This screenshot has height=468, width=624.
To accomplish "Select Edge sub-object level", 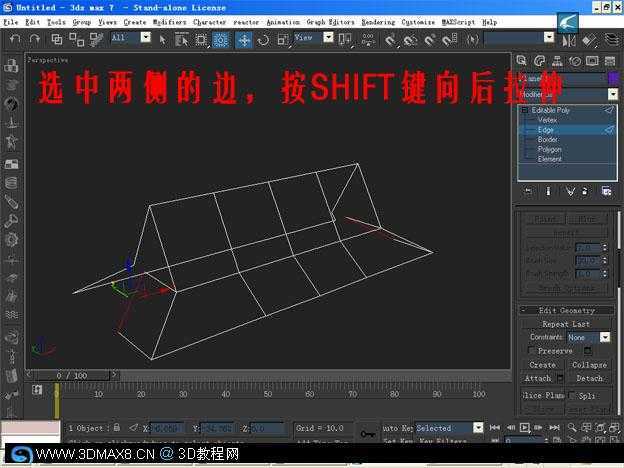I will pos(546,130).
